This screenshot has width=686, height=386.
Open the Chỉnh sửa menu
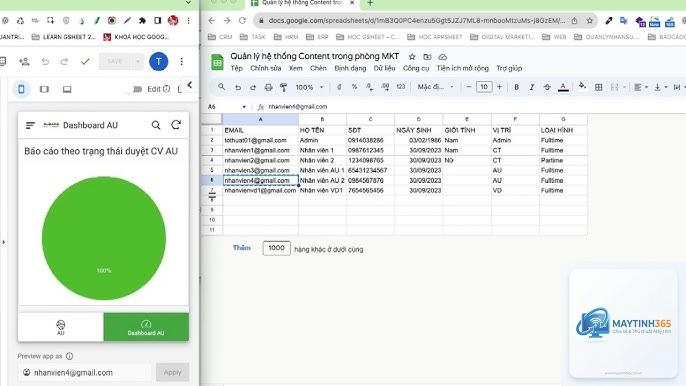pos(266,68)
